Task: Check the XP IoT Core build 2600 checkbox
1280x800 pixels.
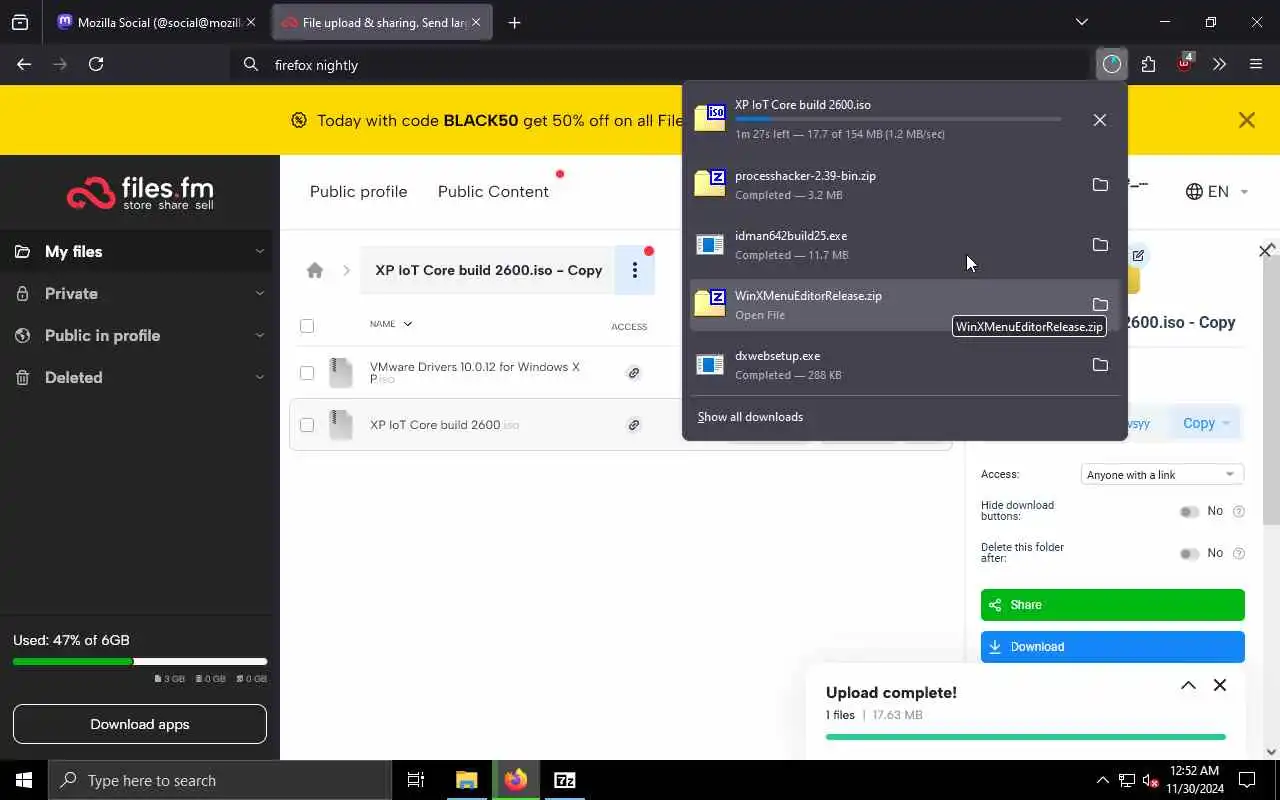Action: (x=307, y=425)
